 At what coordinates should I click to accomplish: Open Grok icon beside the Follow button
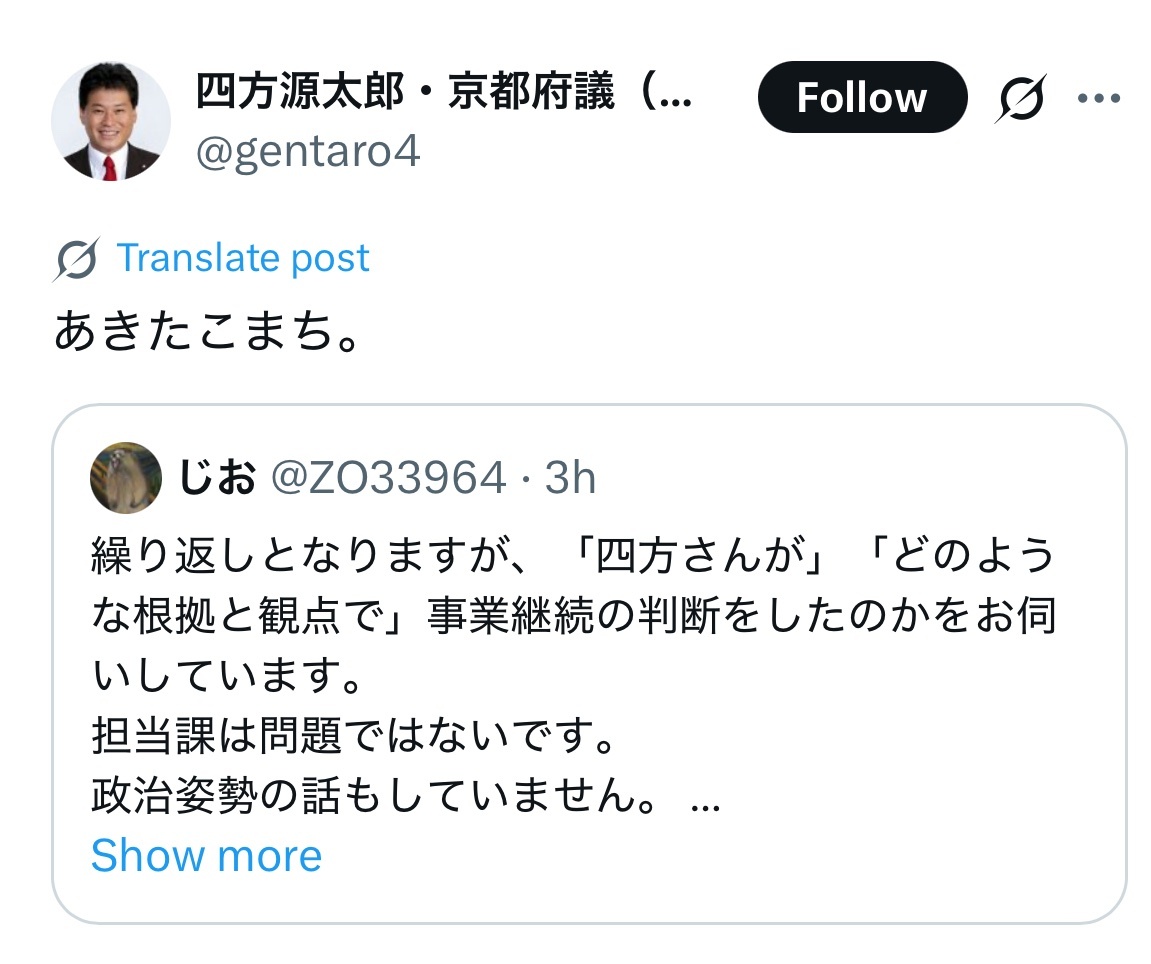pyautogui.click(x=1020, y=98)
